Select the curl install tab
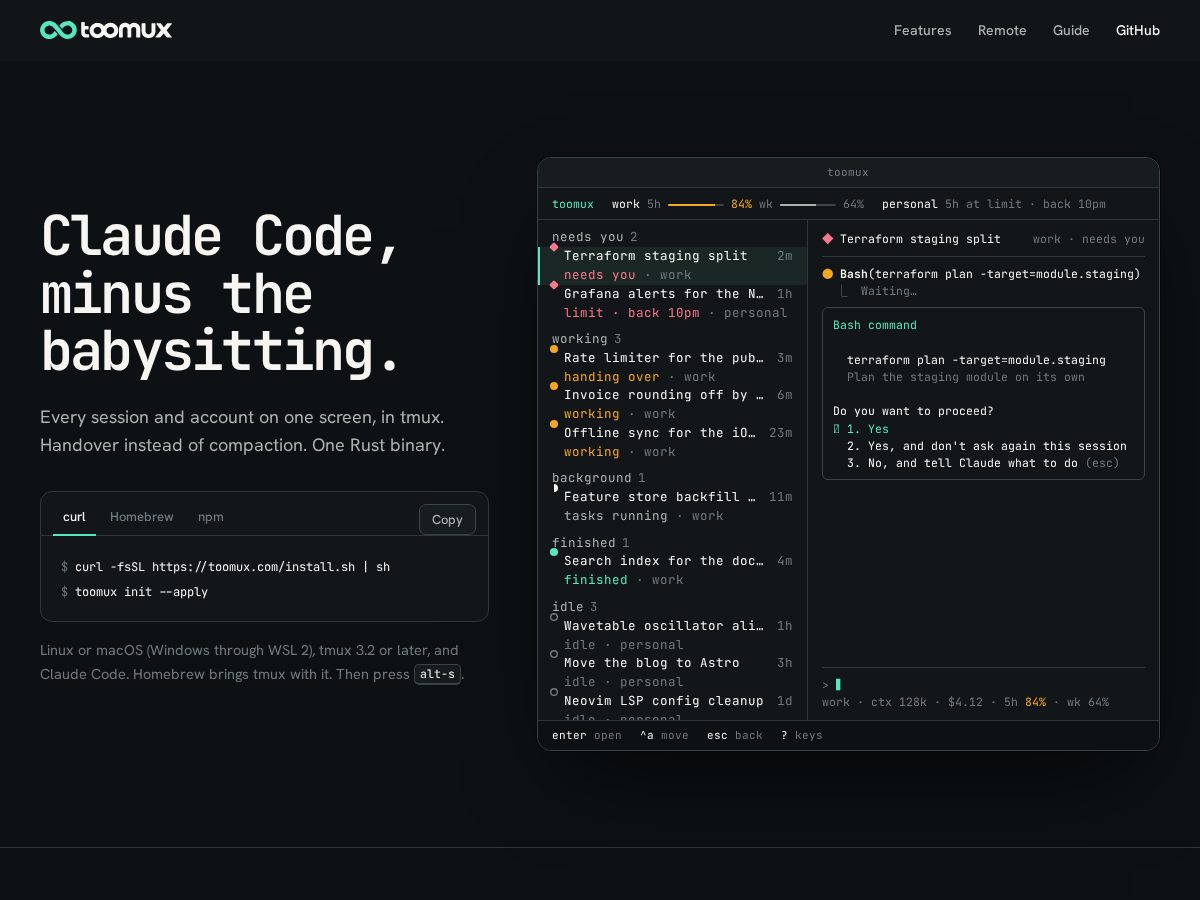Image resolution: width=1200 pixels, height=900 pixels. tap(74, 517)
